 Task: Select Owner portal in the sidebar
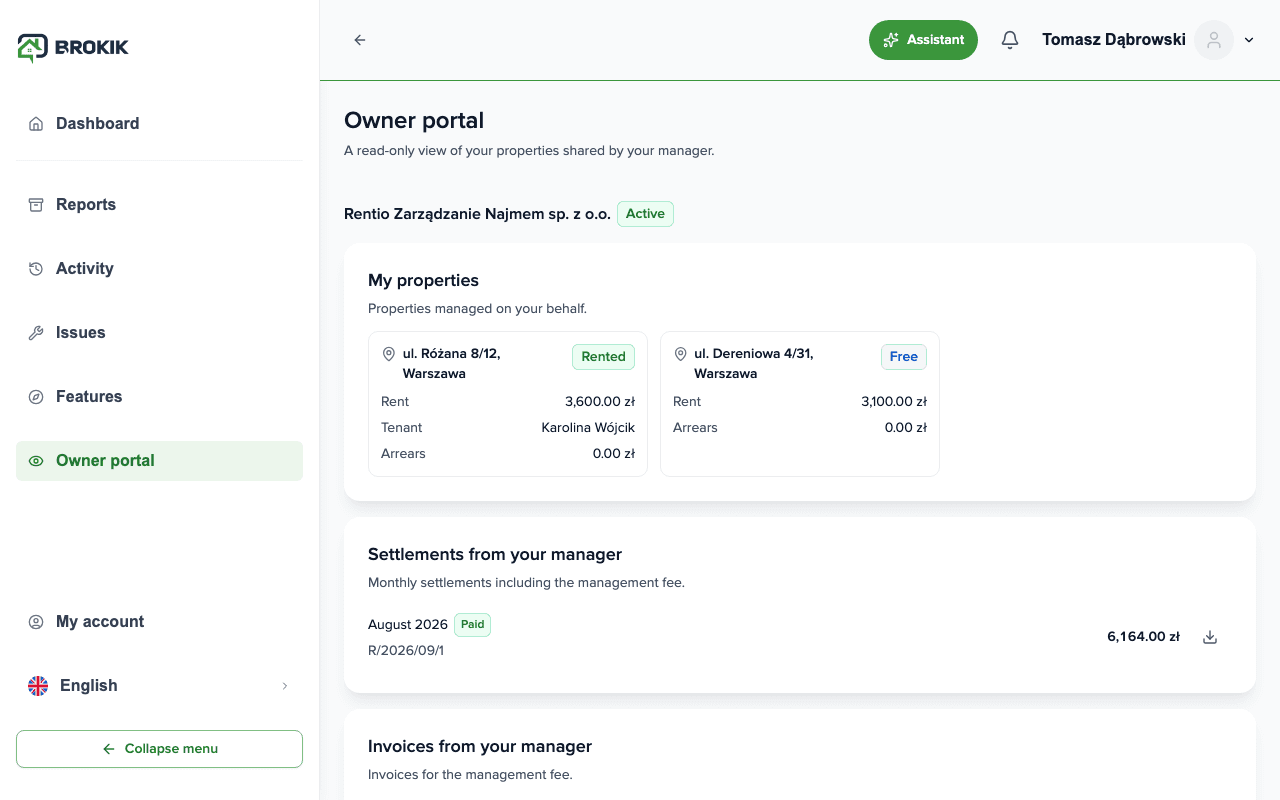(x=159, y=461)
